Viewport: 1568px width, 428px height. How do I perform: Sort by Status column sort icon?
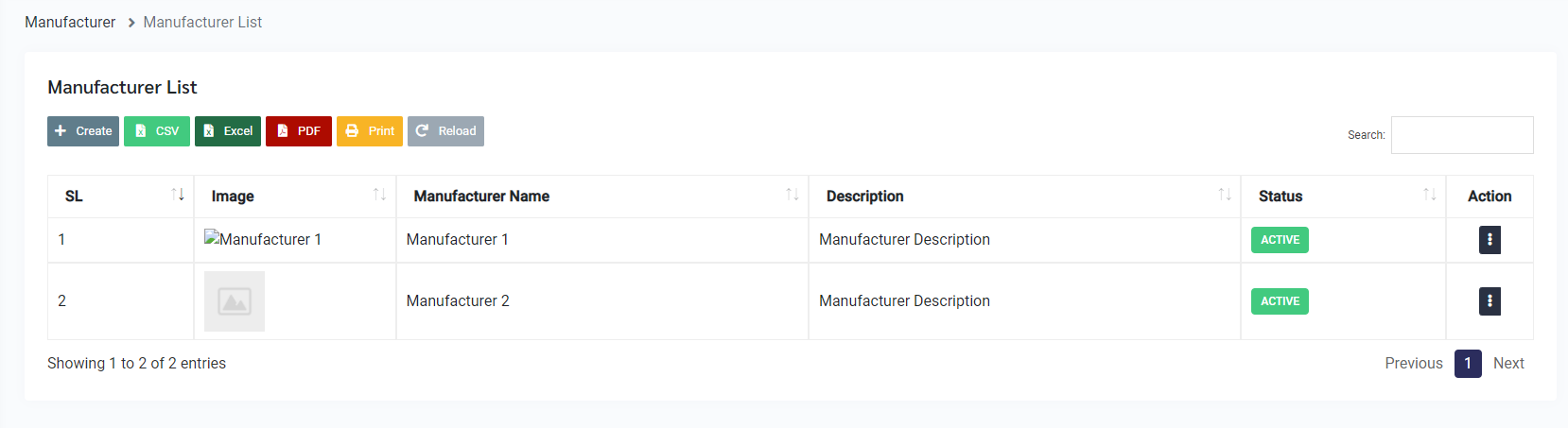point(1430,195)
